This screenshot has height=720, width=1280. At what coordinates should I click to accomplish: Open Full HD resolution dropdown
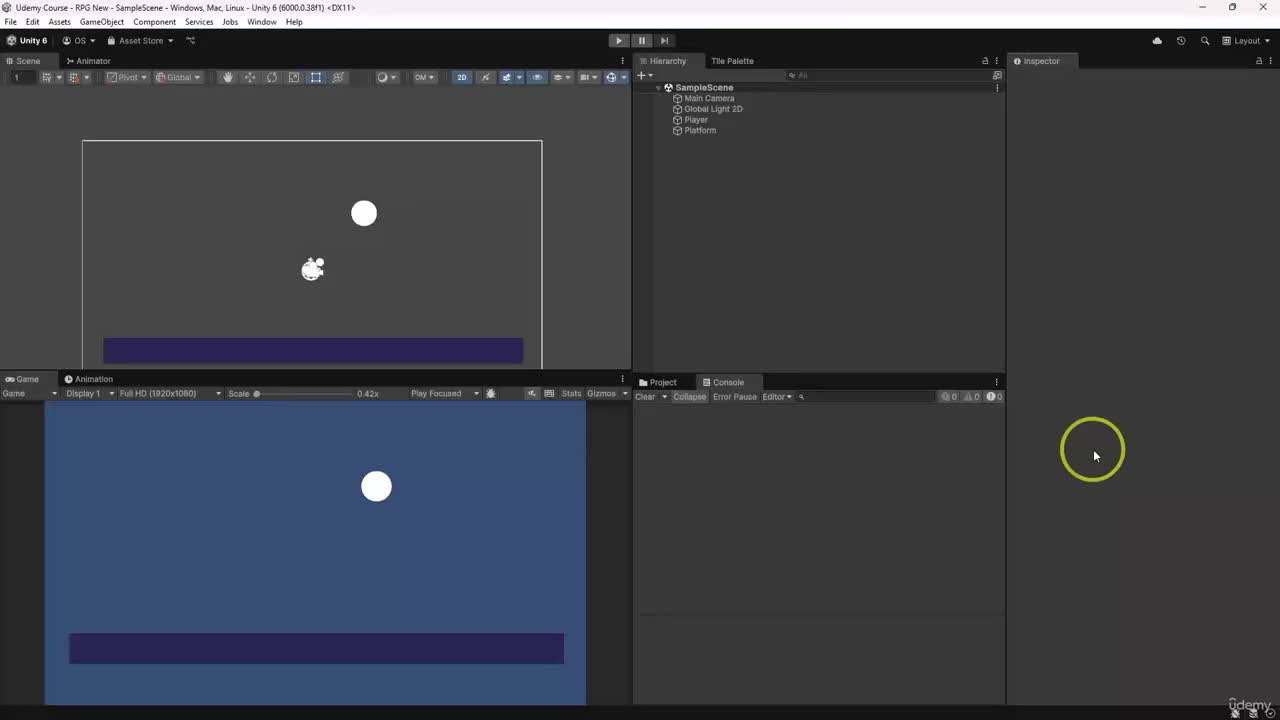(x=169, y=394)
